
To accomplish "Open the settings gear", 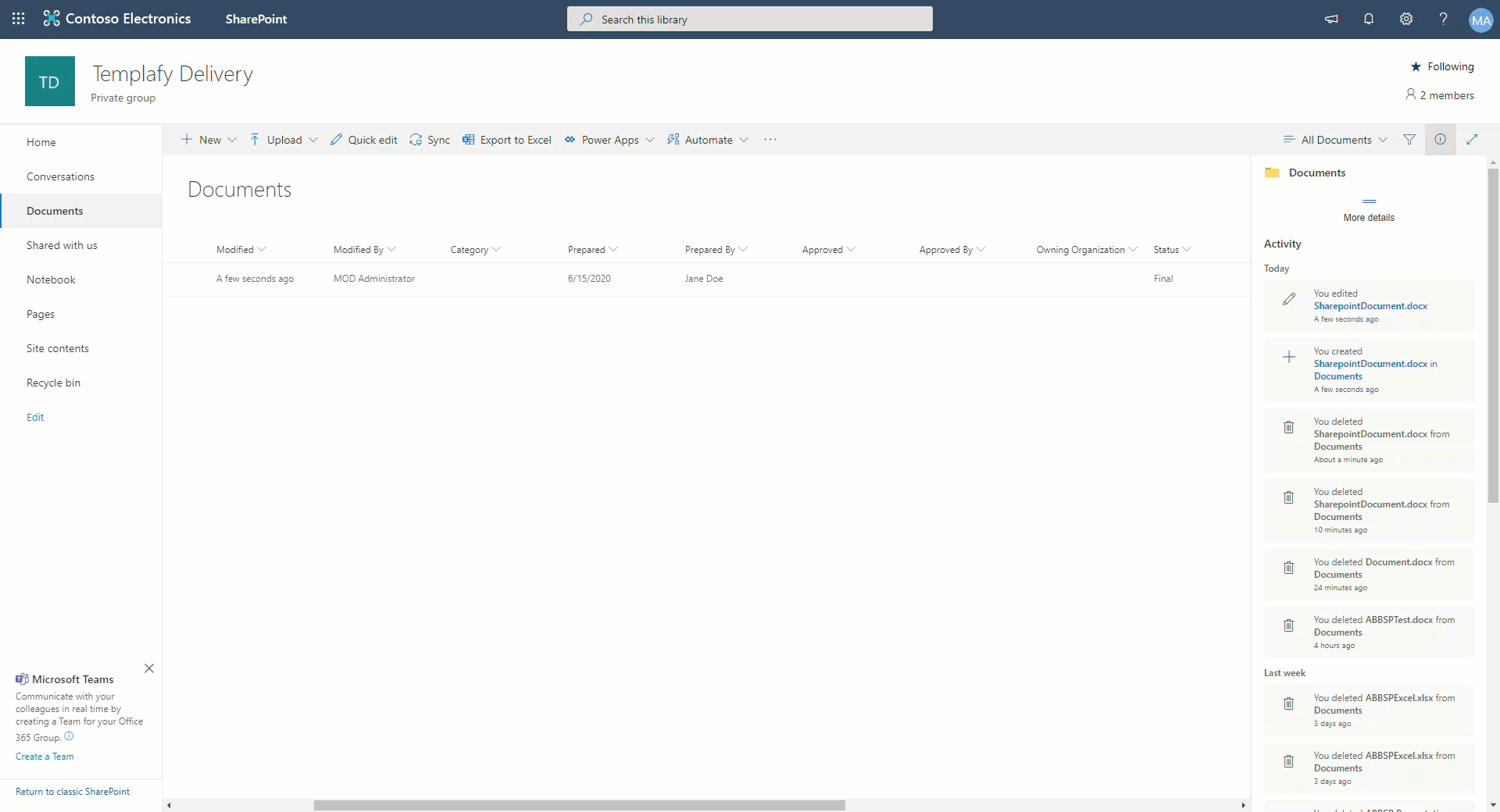I will pos(1406,19).
